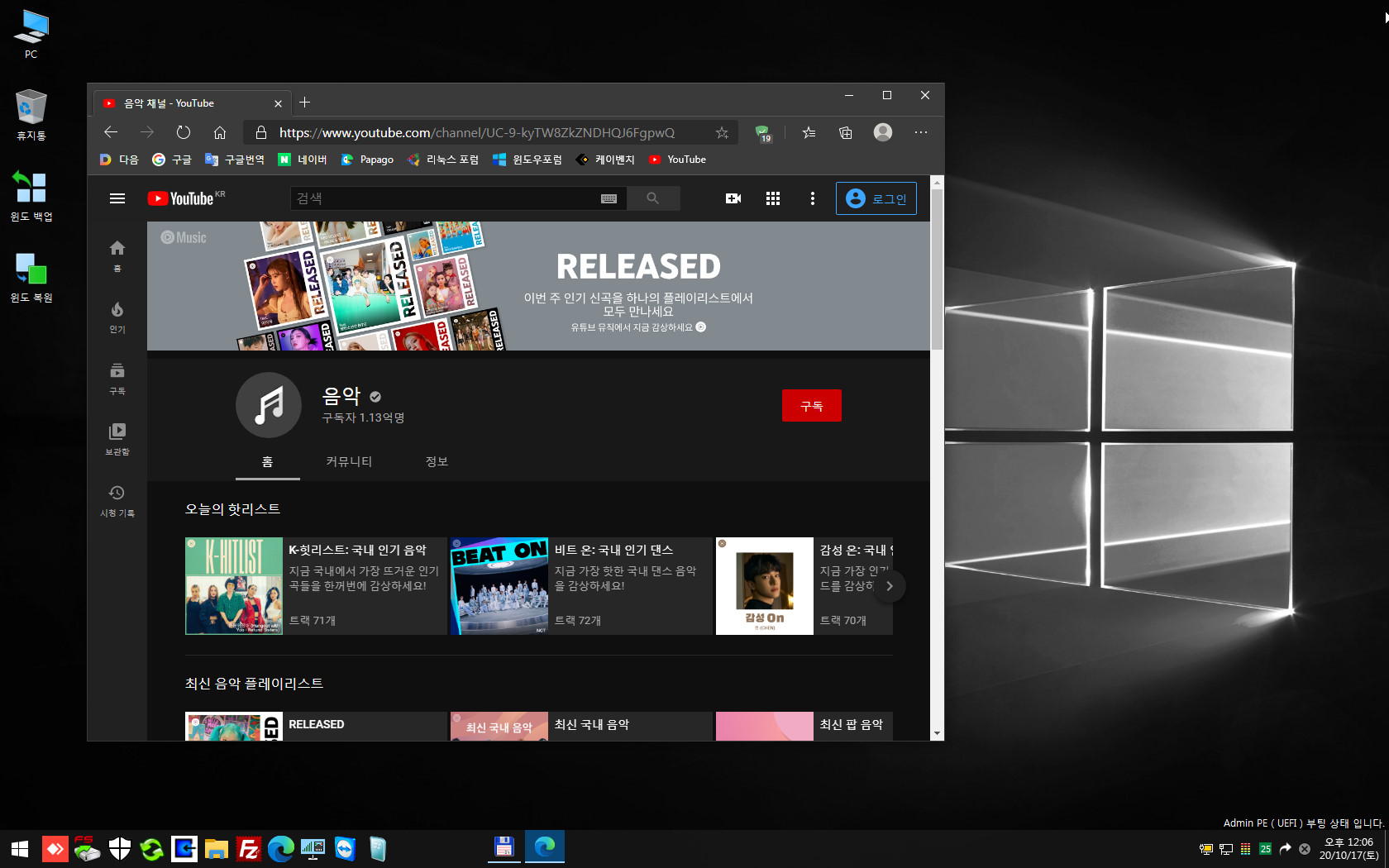Viewport: 1389px width, 868px height.
Task: Click the create video camera icon
Action: 733,198
